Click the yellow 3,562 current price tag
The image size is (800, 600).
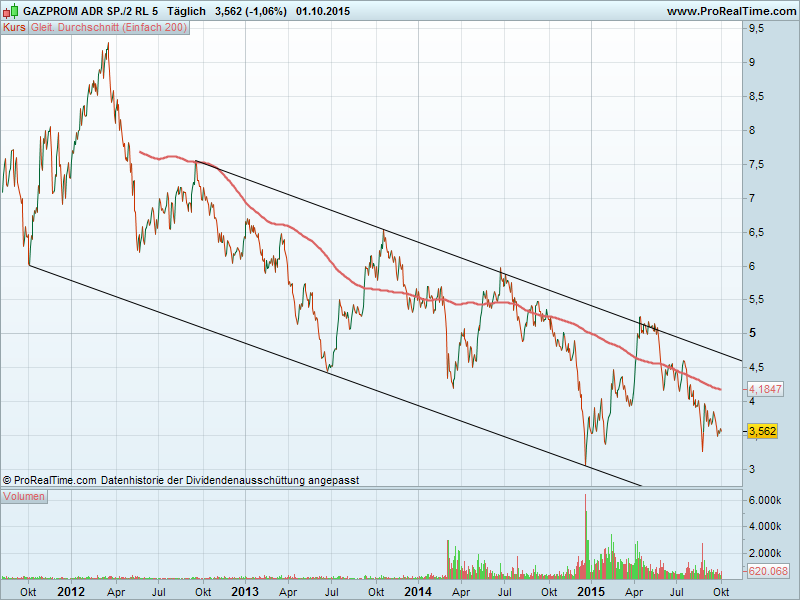pos(762,431)
